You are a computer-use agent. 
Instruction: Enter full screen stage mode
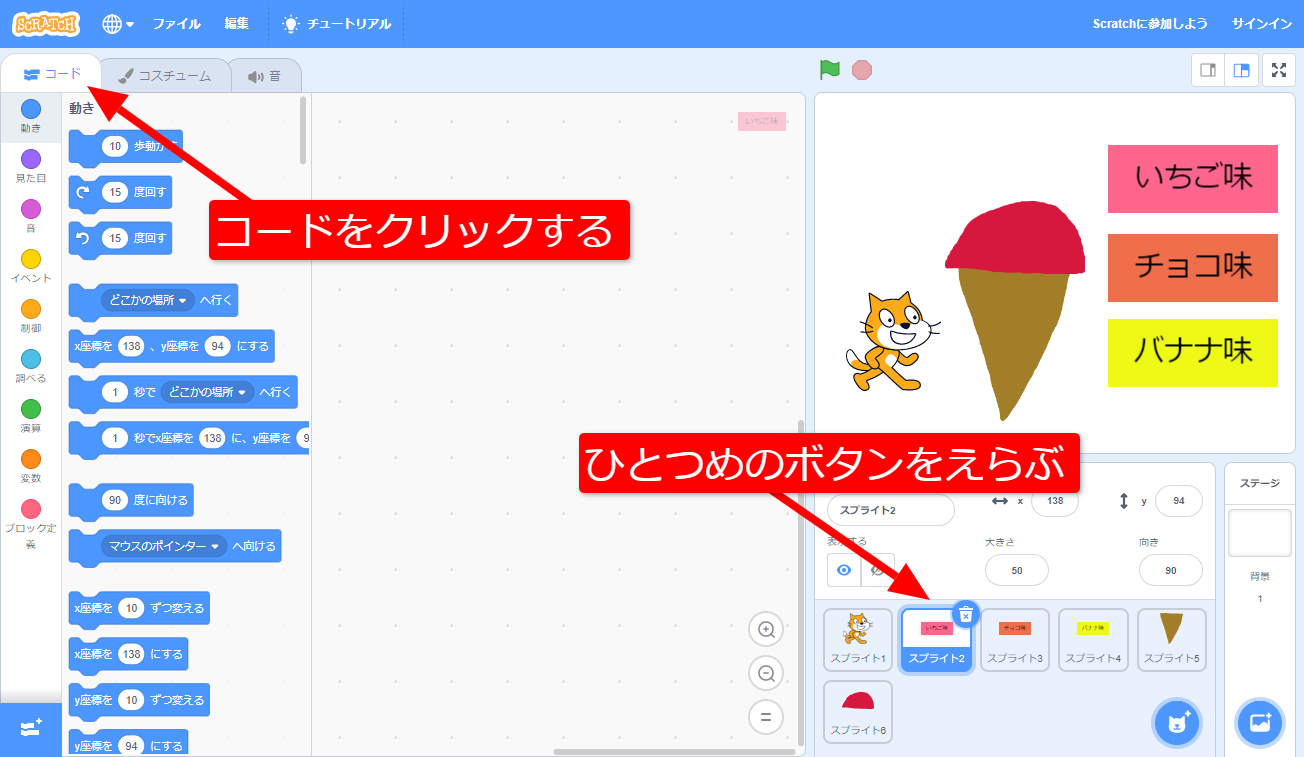click(1279, 70)
